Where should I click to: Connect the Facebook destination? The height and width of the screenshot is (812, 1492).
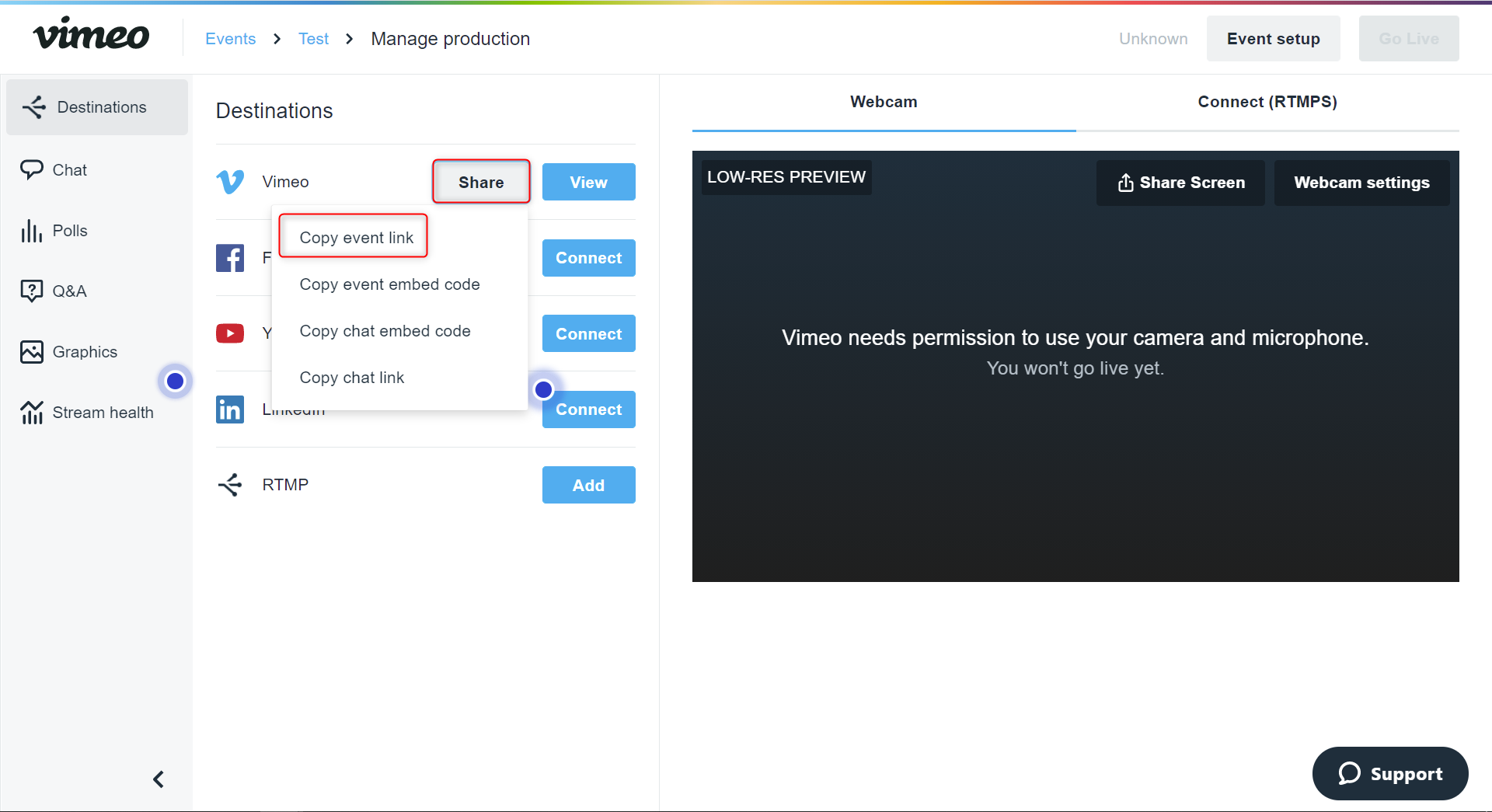pyautogui.click(x=588, y=258)
